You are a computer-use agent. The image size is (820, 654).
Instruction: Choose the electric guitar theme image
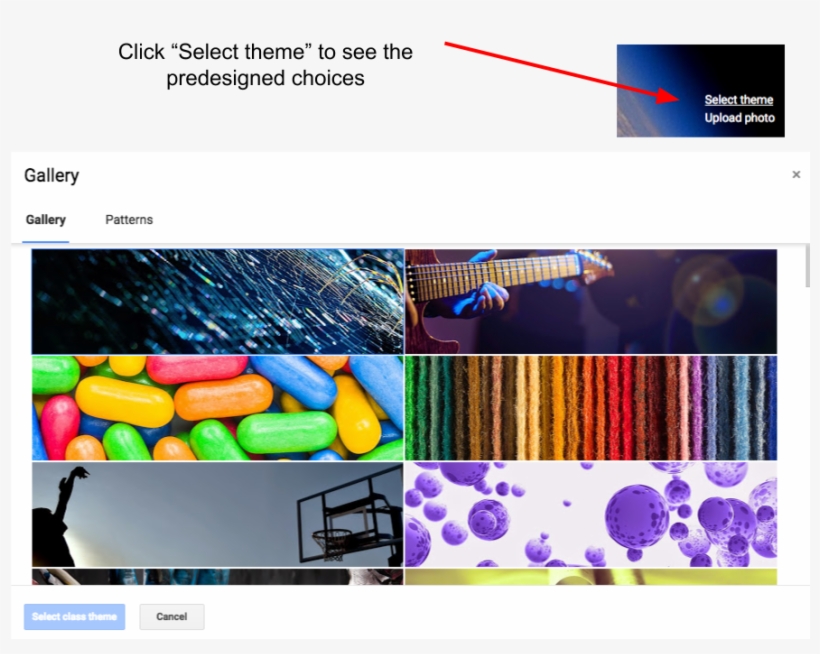tap(591, 302)
